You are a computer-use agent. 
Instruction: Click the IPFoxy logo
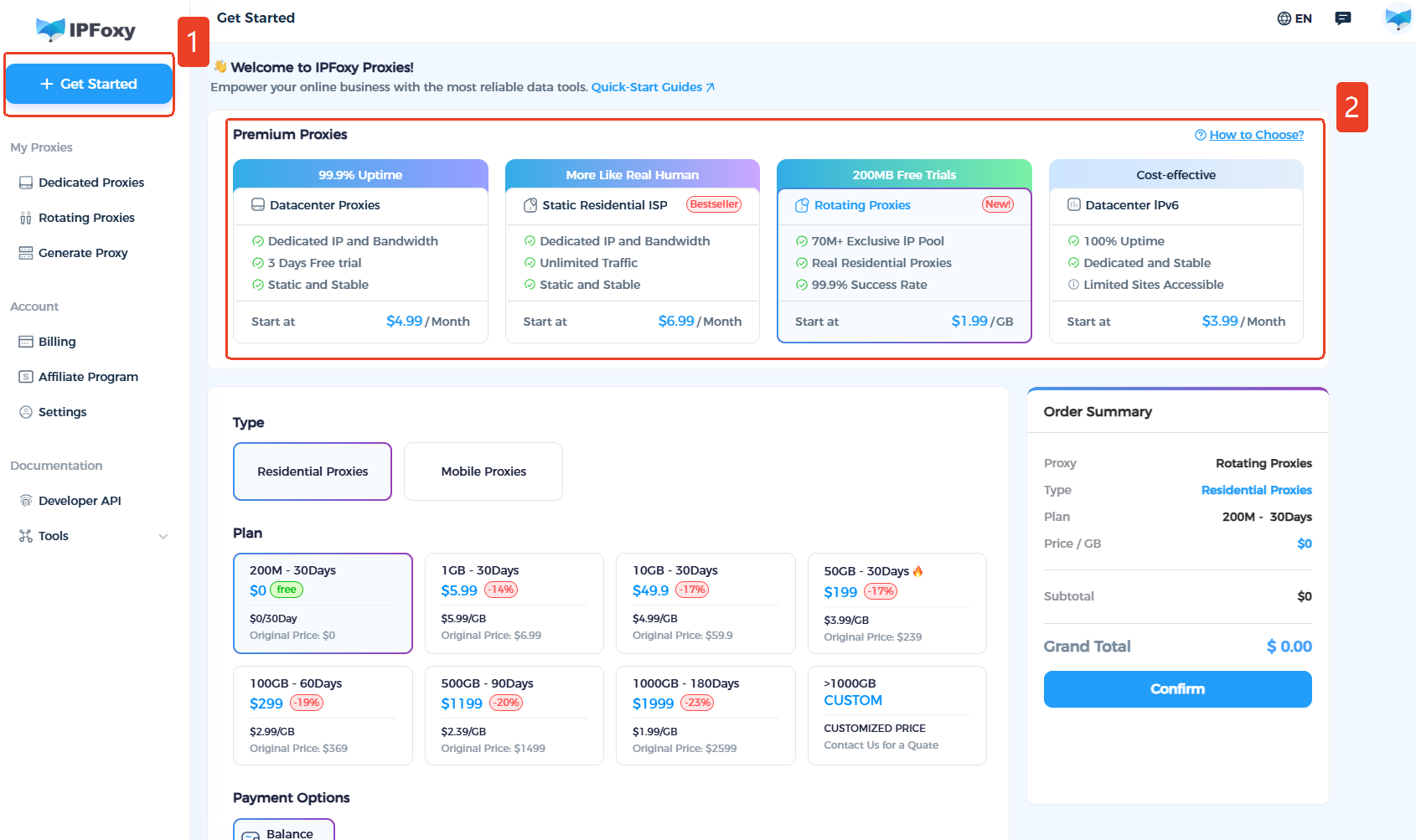click(85, 30)
